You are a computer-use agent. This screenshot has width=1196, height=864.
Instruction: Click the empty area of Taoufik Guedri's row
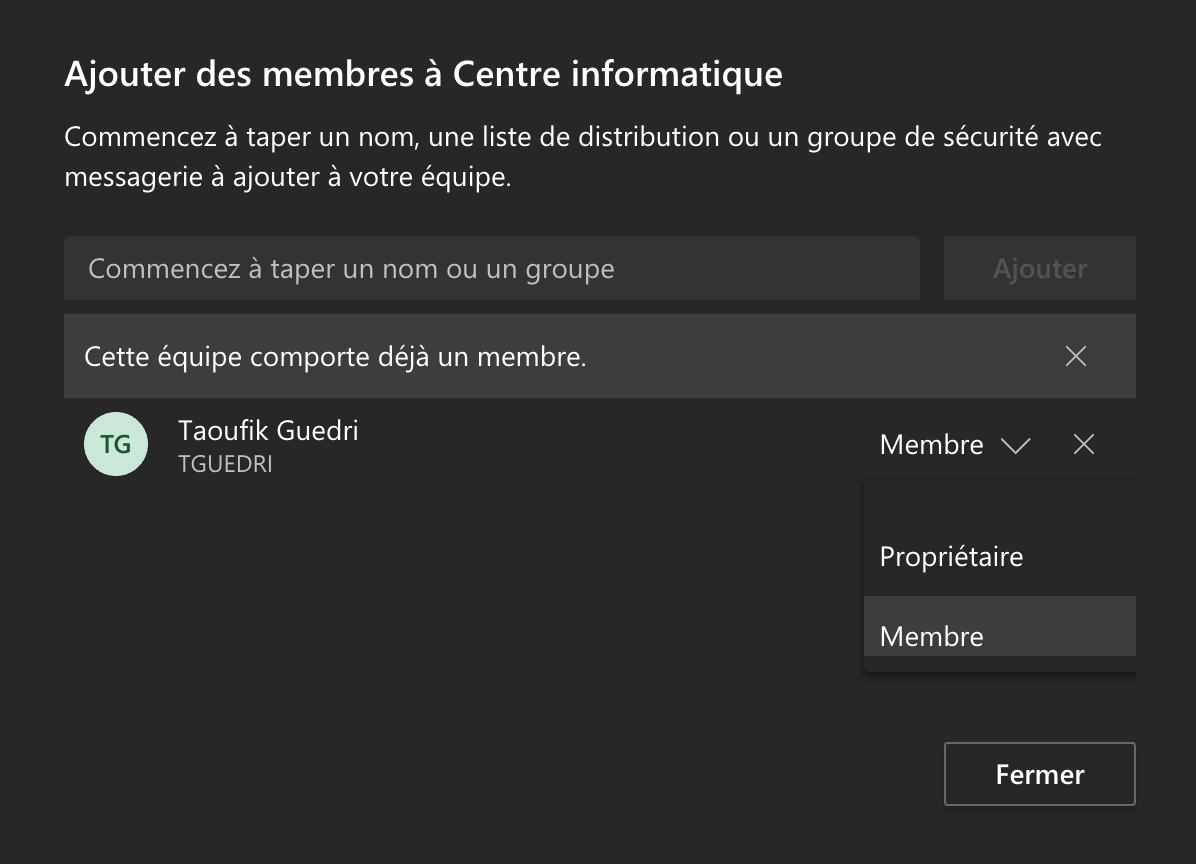(600, 445)
